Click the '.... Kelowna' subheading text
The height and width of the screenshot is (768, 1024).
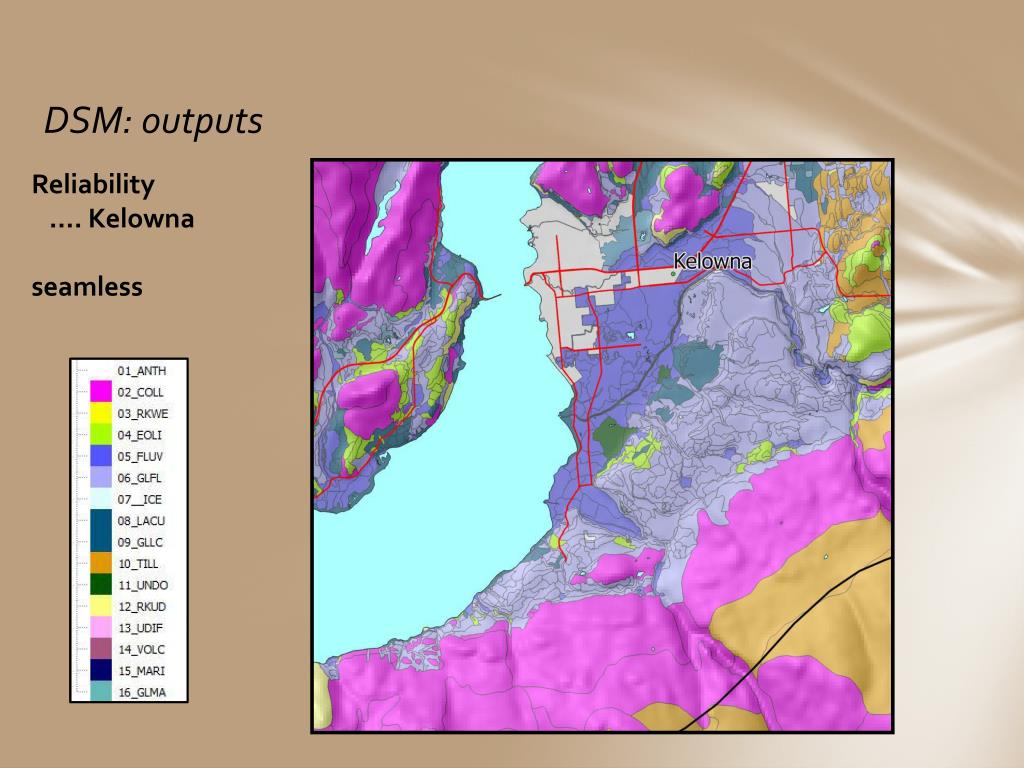[x=122, y=219]
